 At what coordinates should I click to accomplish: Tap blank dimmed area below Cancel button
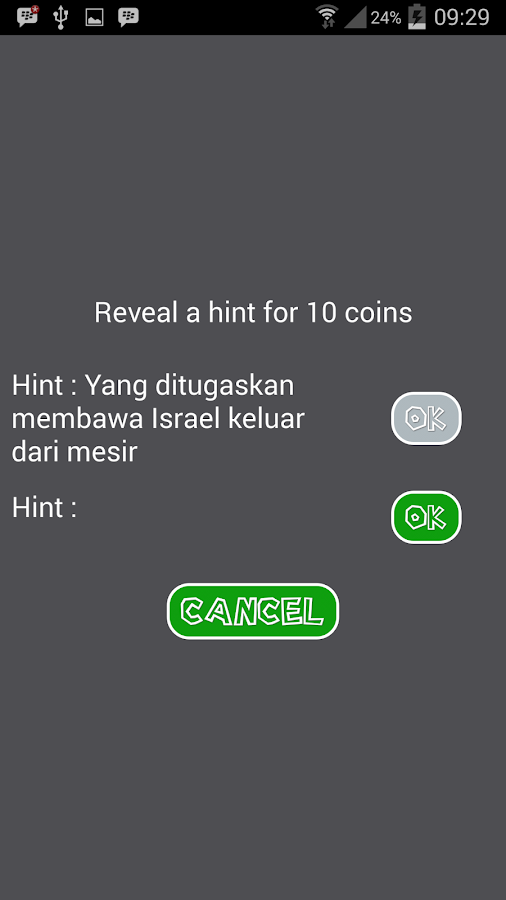pos(253,769)
